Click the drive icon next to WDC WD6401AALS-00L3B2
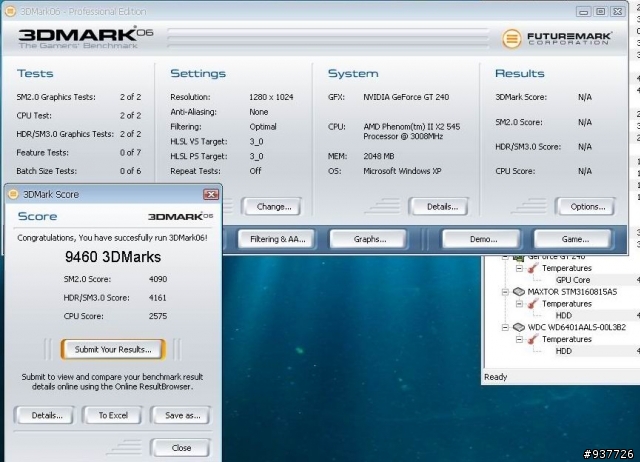This screenshot has height=462, width=640. coord(518,327)
